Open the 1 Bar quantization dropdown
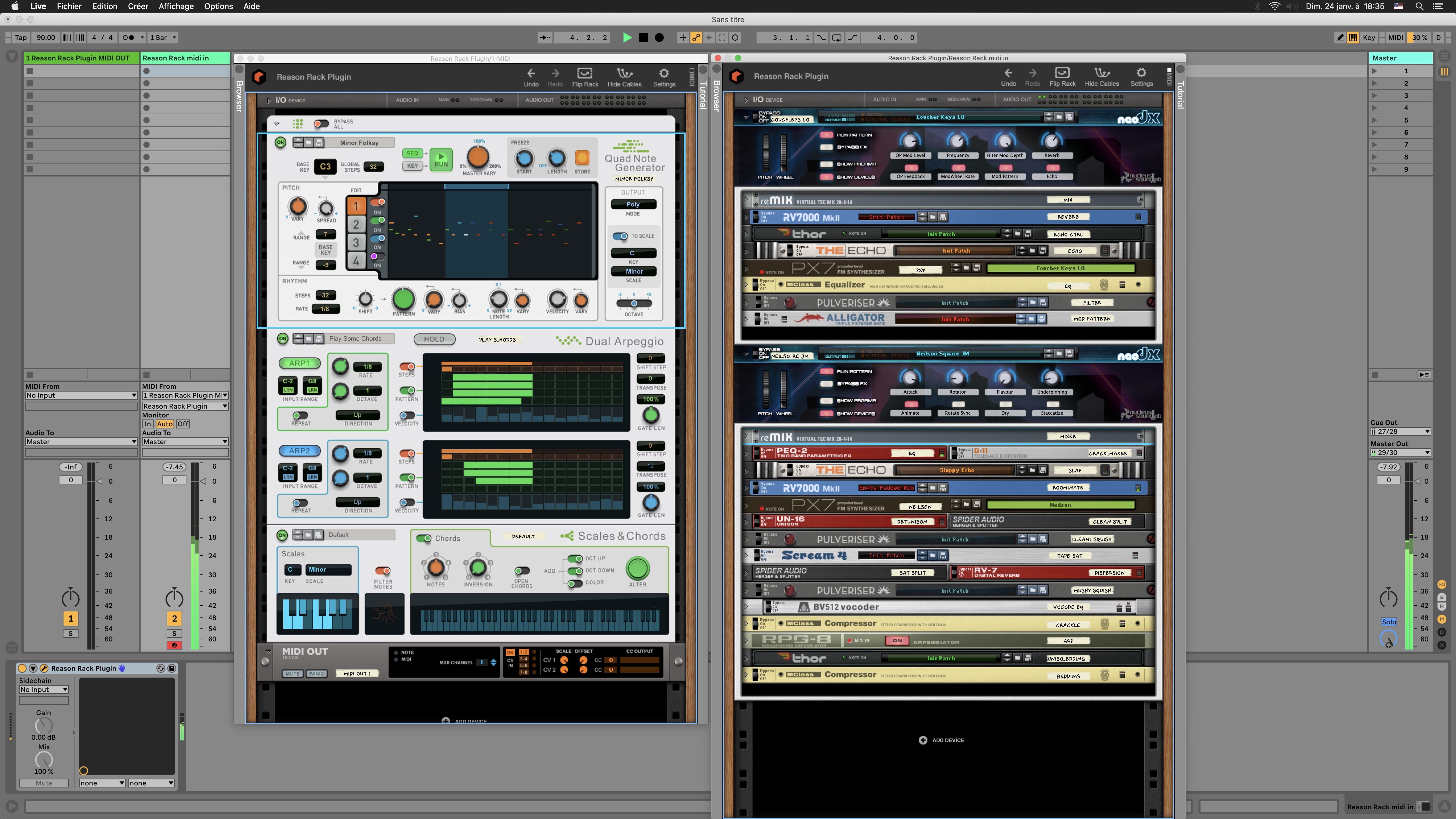Viewport: 1456px width, 819px height. 163,37
